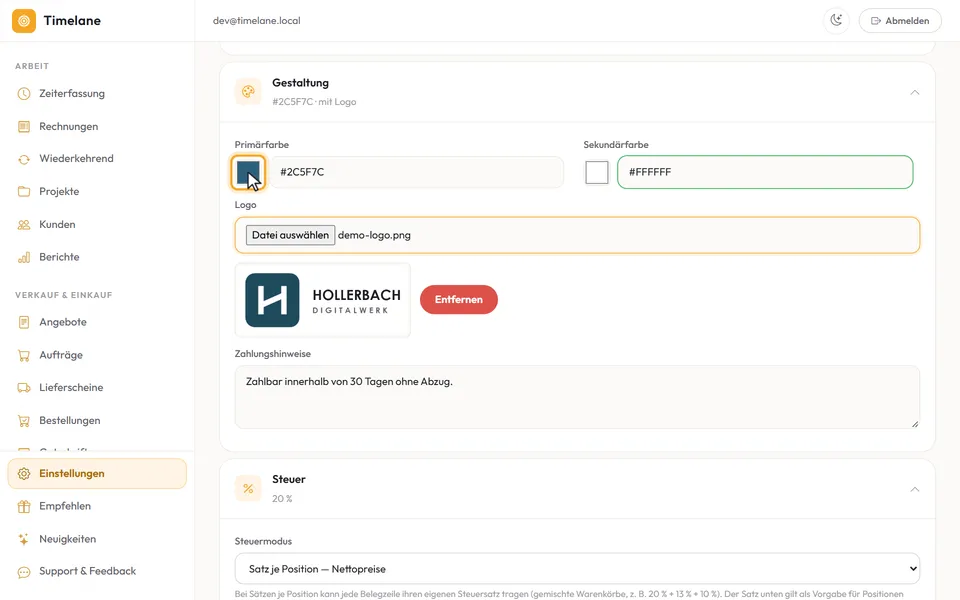
Task: Click the Zeiterfassung clock icon
Action: click(24, 94)
